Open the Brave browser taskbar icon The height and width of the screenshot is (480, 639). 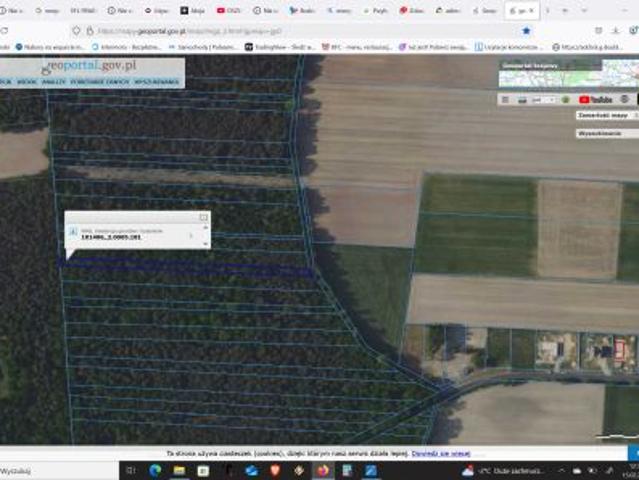coord(275,470)
